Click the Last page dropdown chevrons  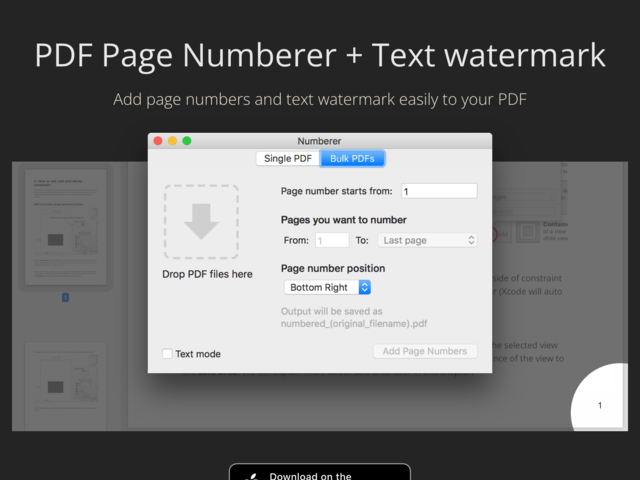[x=471, y=240]
